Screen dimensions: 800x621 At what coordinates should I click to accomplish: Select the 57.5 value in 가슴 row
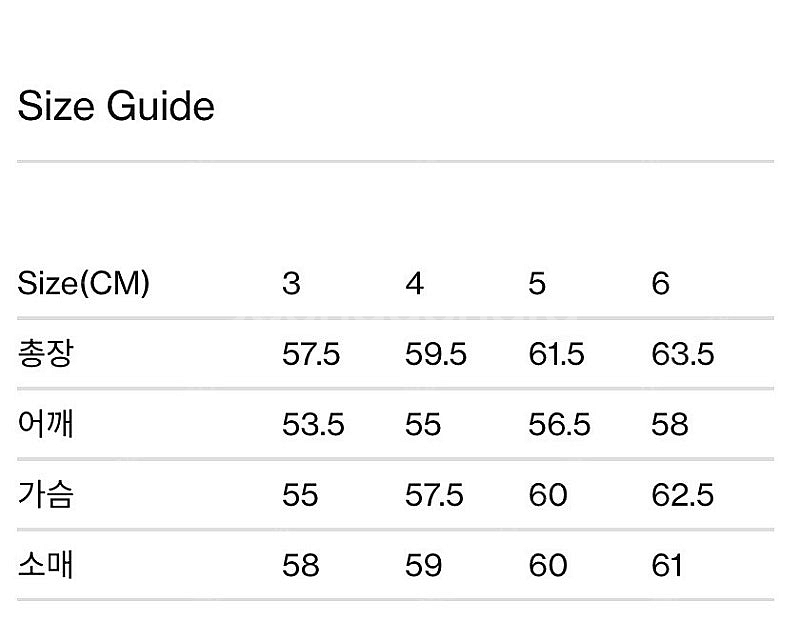pos(434,495)
